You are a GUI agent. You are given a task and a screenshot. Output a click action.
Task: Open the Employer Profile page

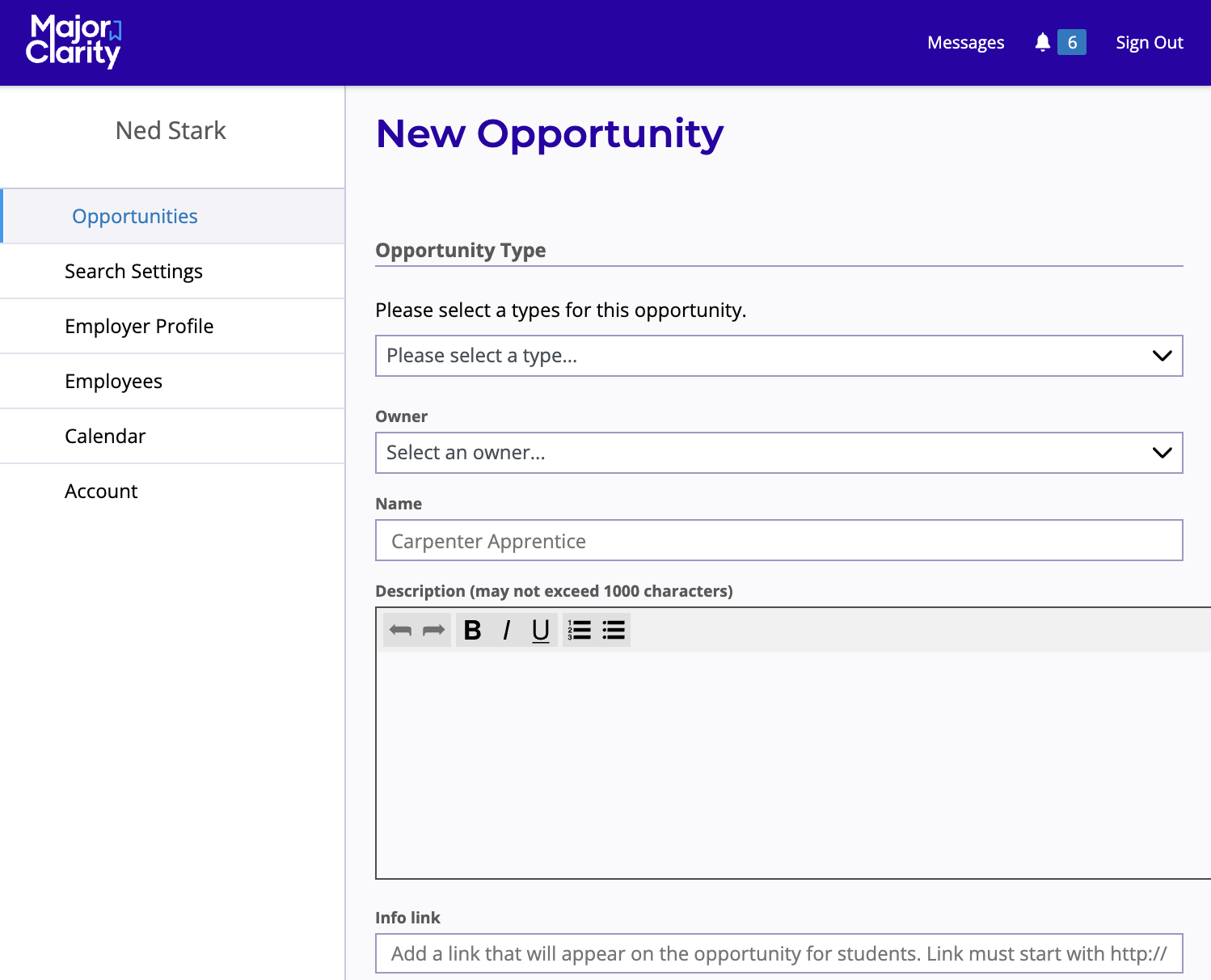pyautogui.click(x=139, y=327)
